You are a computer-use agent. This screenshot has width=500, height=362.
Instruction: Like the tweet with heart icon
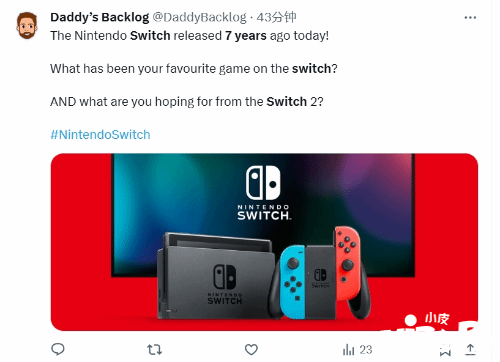(251, 349)
